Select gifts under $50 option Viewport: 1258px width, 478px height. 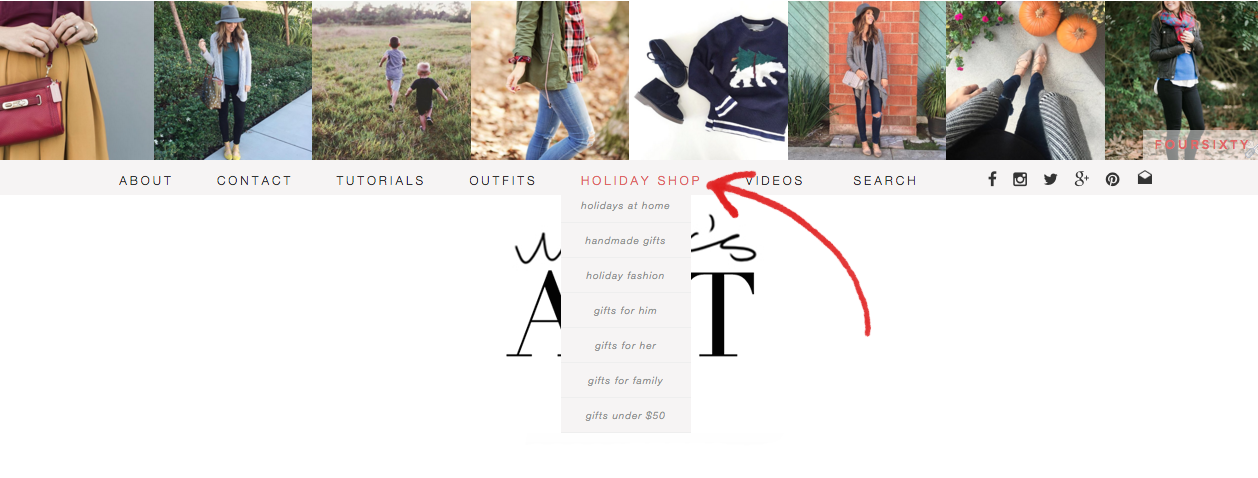point(626,416)
